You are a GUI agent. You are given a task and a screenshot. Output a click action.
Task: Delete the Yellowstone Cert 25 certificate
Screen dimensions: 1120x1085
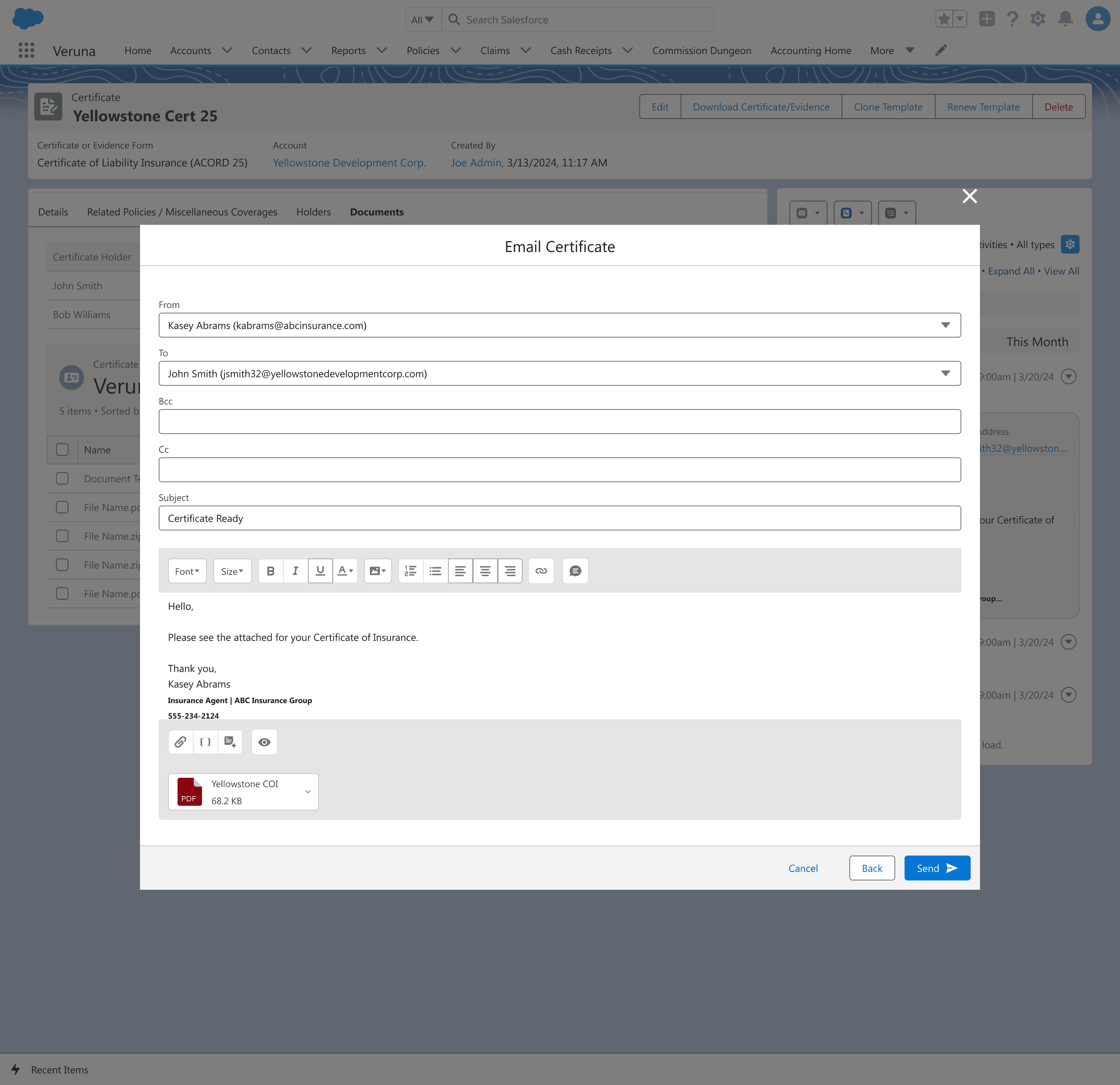[x=1058, y=107]
